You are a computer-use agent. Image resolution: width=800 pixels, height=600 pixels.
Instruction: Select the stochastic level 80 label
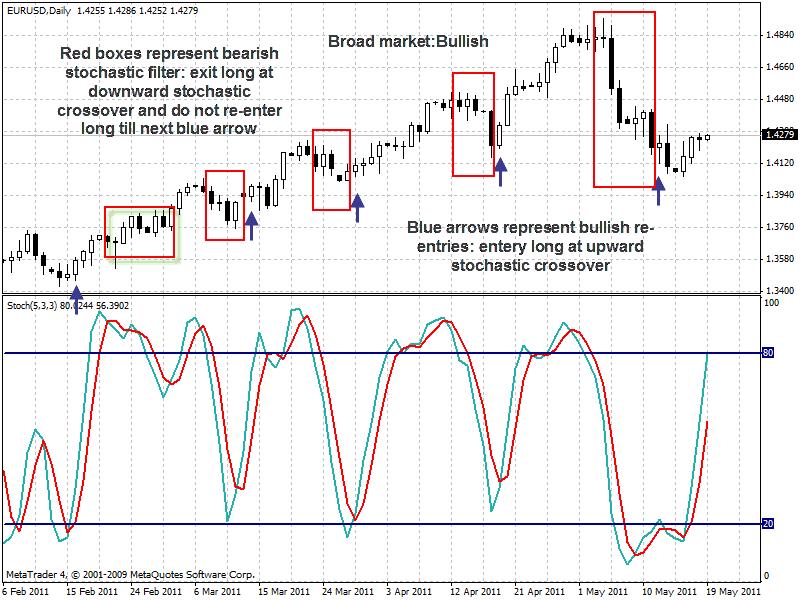770,353
